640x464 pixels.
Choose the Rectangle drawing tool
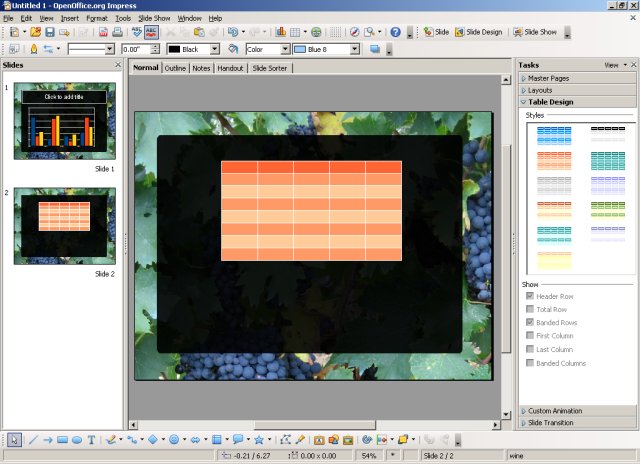click(62, 440)
